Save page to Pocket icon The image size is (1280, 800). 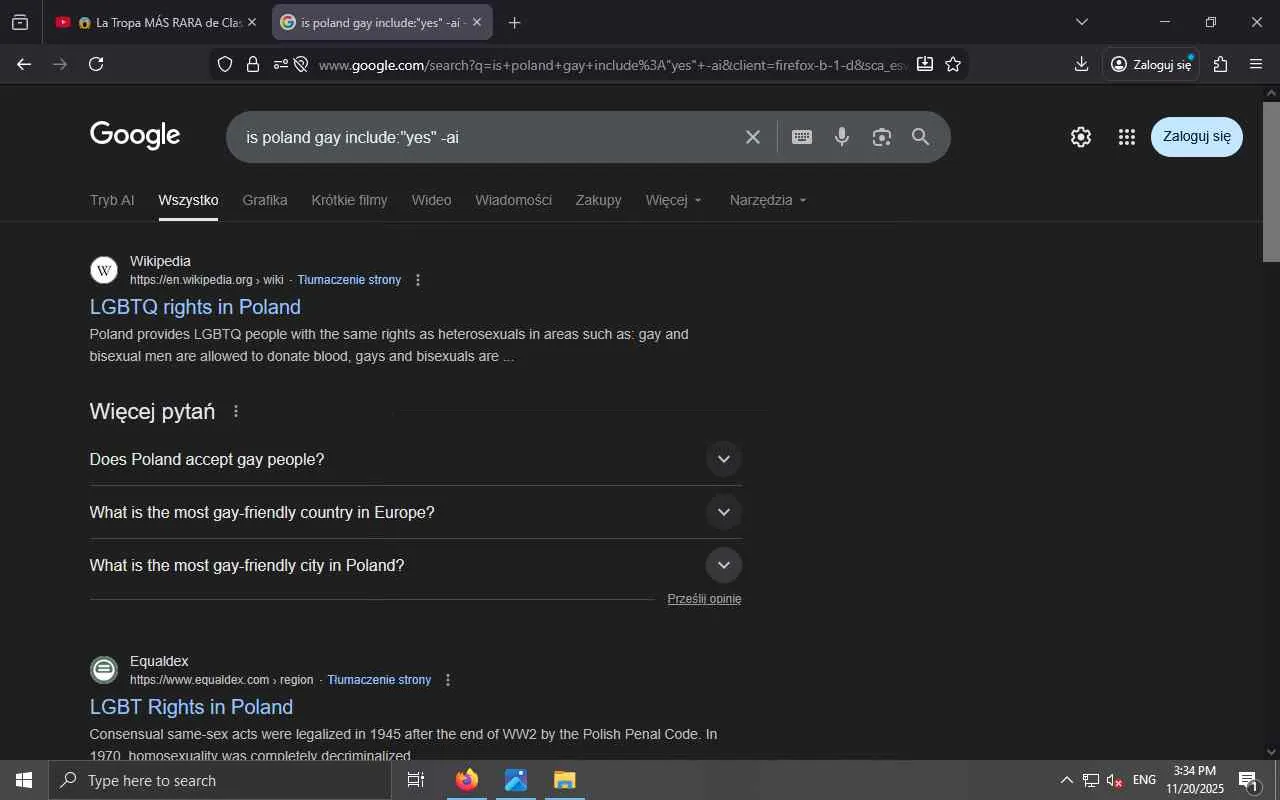(x=925, y=64)
